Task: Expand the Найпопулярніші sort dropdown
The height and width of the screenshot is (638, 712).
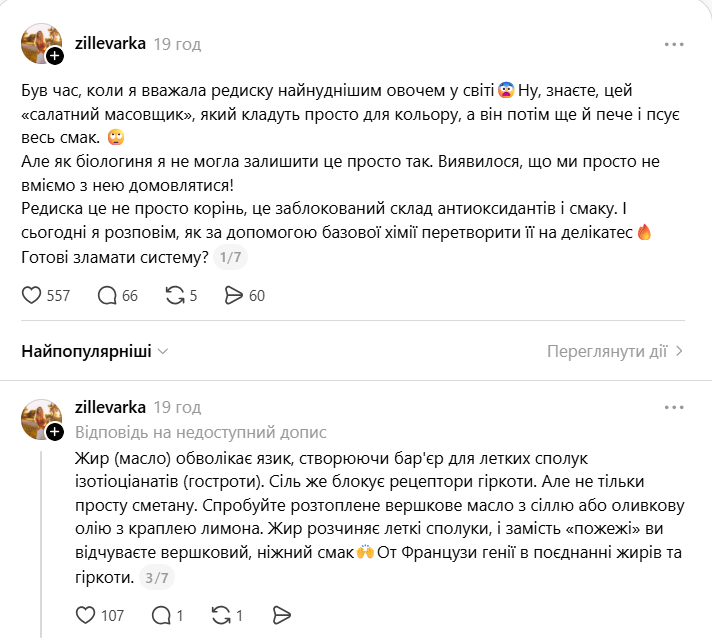Action: (95, 352)
